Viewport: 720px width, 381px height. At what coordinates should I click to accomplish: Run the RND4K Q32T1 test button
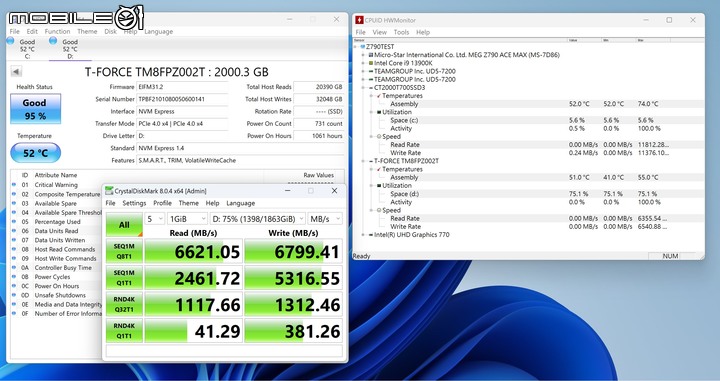coord(124,304)
